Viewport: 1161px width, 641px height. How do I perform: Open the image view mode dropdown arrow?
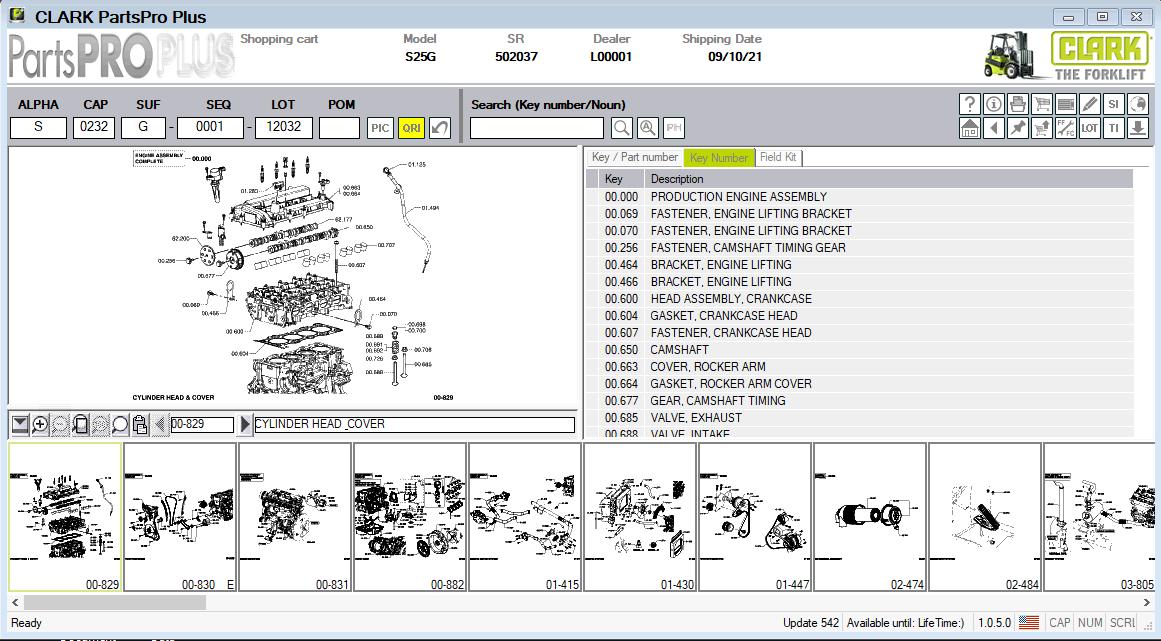point(20,424)
